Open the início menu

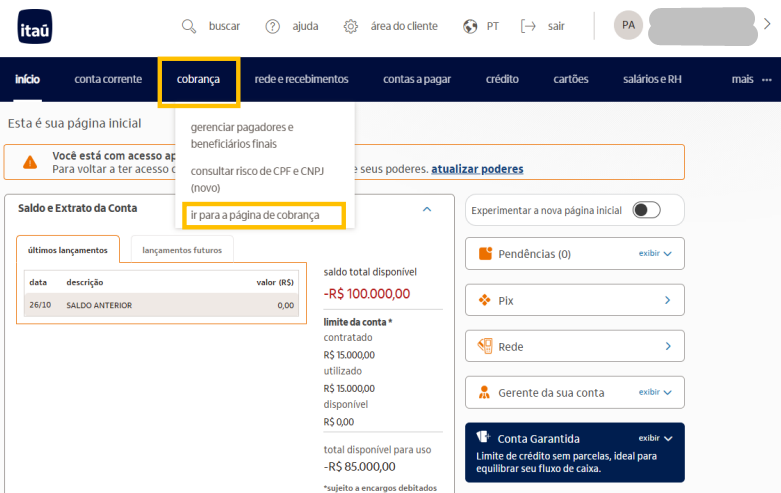coord(27,79)
